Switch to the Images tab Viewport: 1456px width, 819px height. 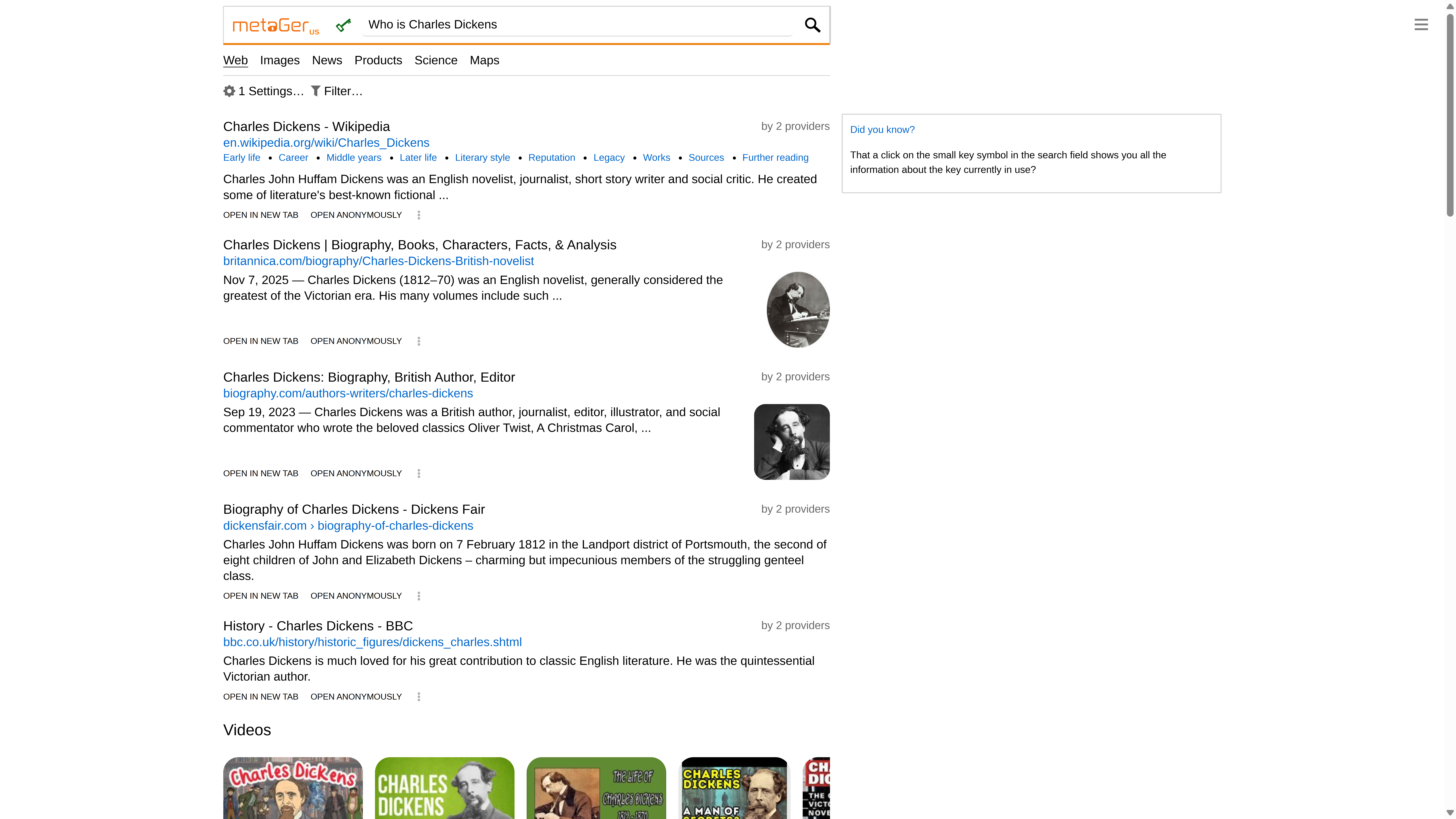(280, 60)
